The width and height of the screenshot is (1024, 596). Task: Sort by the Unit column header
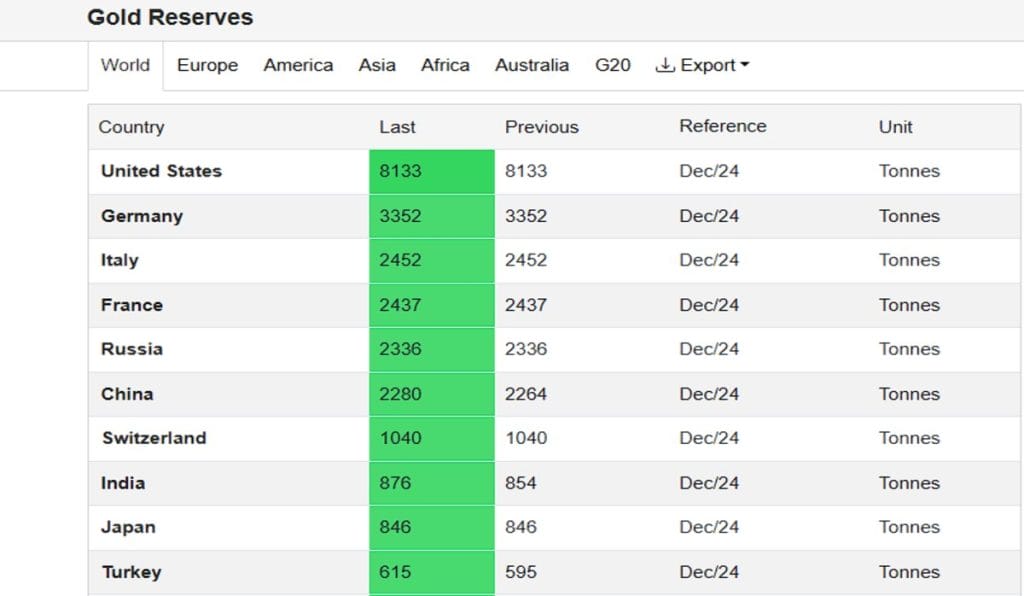(x=895, y=127)
